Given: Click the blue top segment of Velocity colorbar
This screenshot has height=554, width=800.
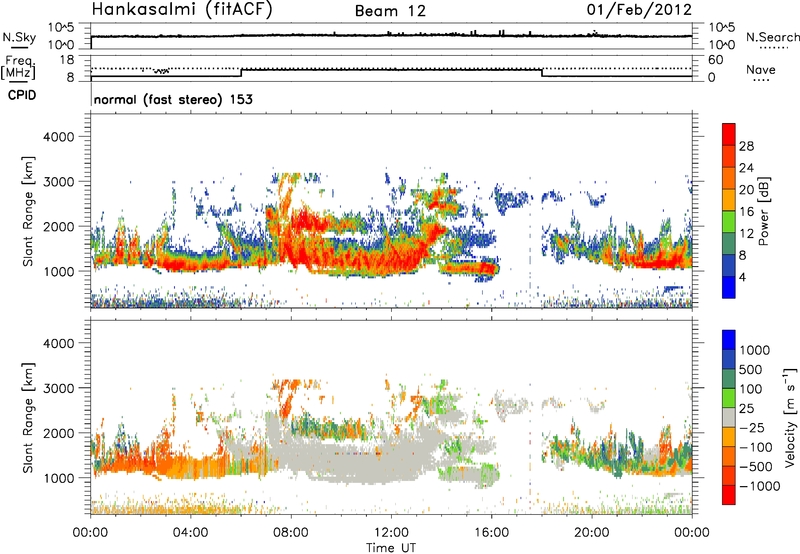Looking at the screenshot, I should pos(729,340).
